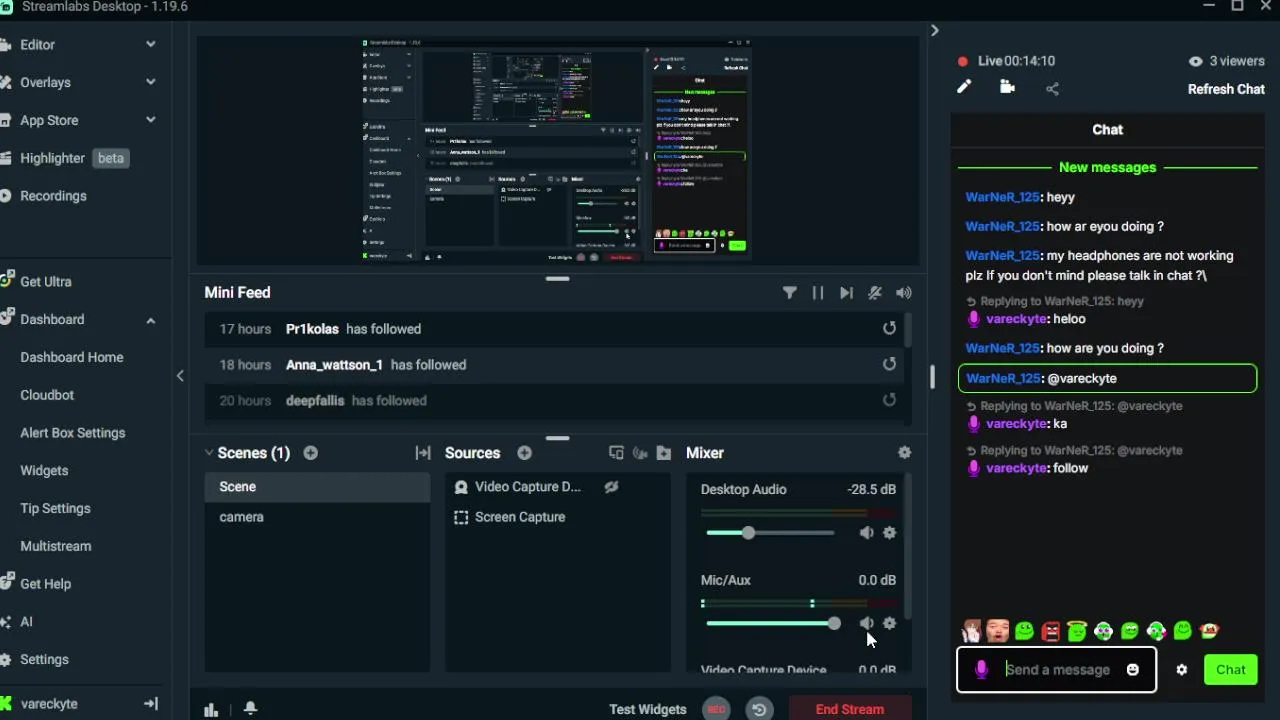Open Alert Box Settings

[x=73, y=433]
